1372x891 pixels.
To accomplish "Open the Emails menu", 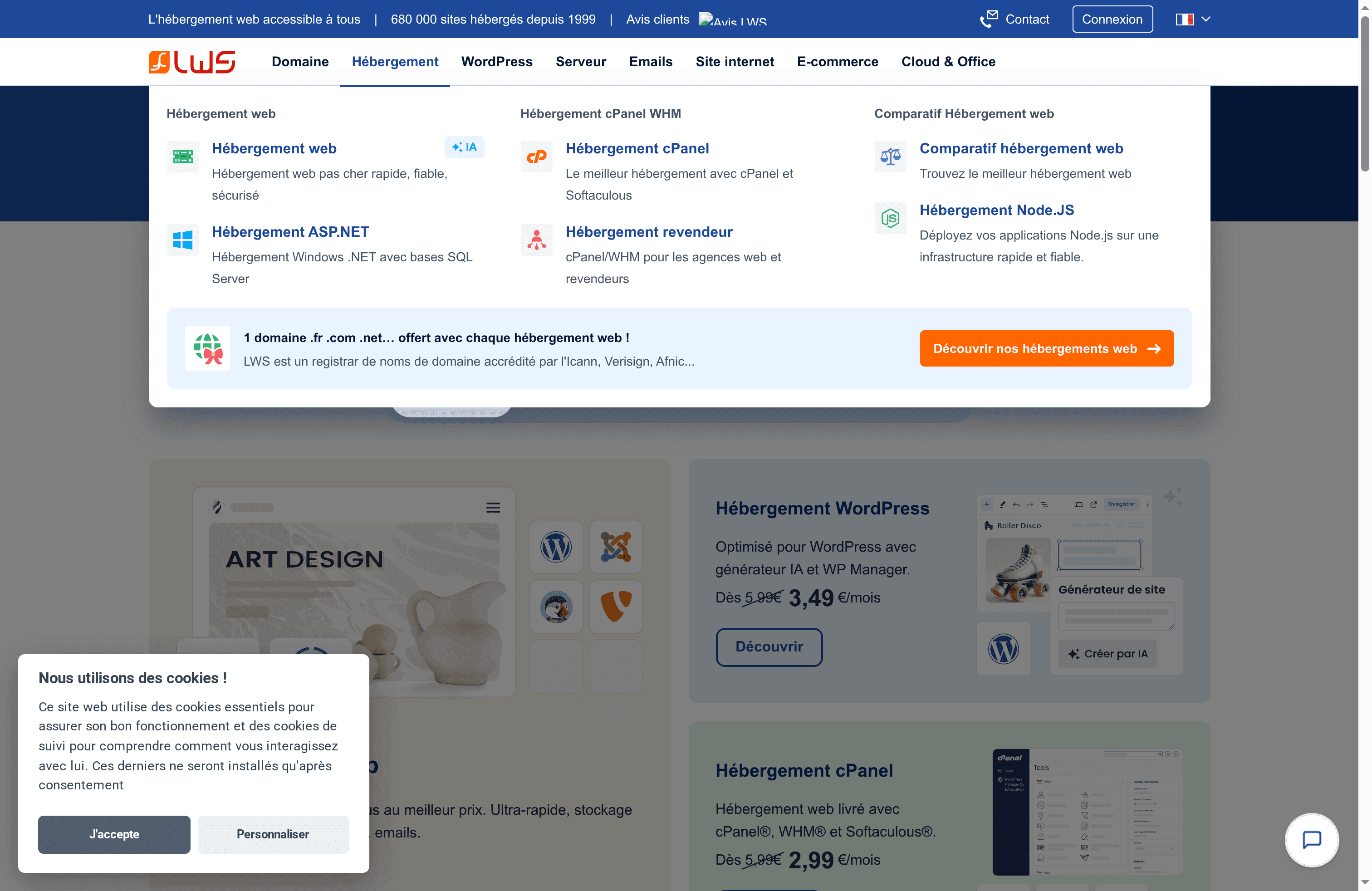I will [x=651, y=62].
